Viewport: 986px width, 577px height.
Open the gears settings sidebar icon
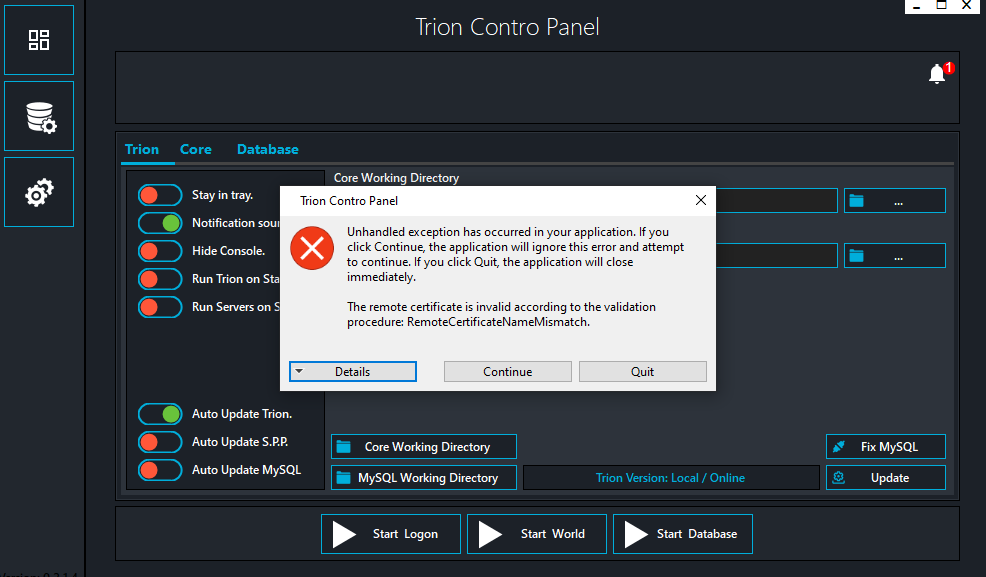(x=39, y=192)
